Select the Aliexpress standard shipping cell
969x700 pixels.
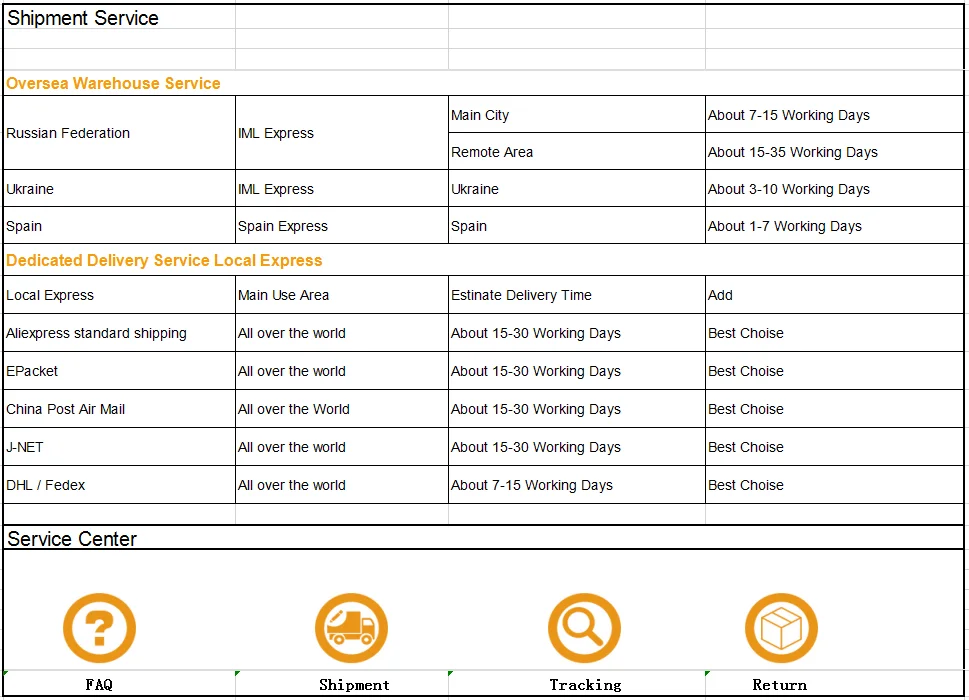pos(119,333)
